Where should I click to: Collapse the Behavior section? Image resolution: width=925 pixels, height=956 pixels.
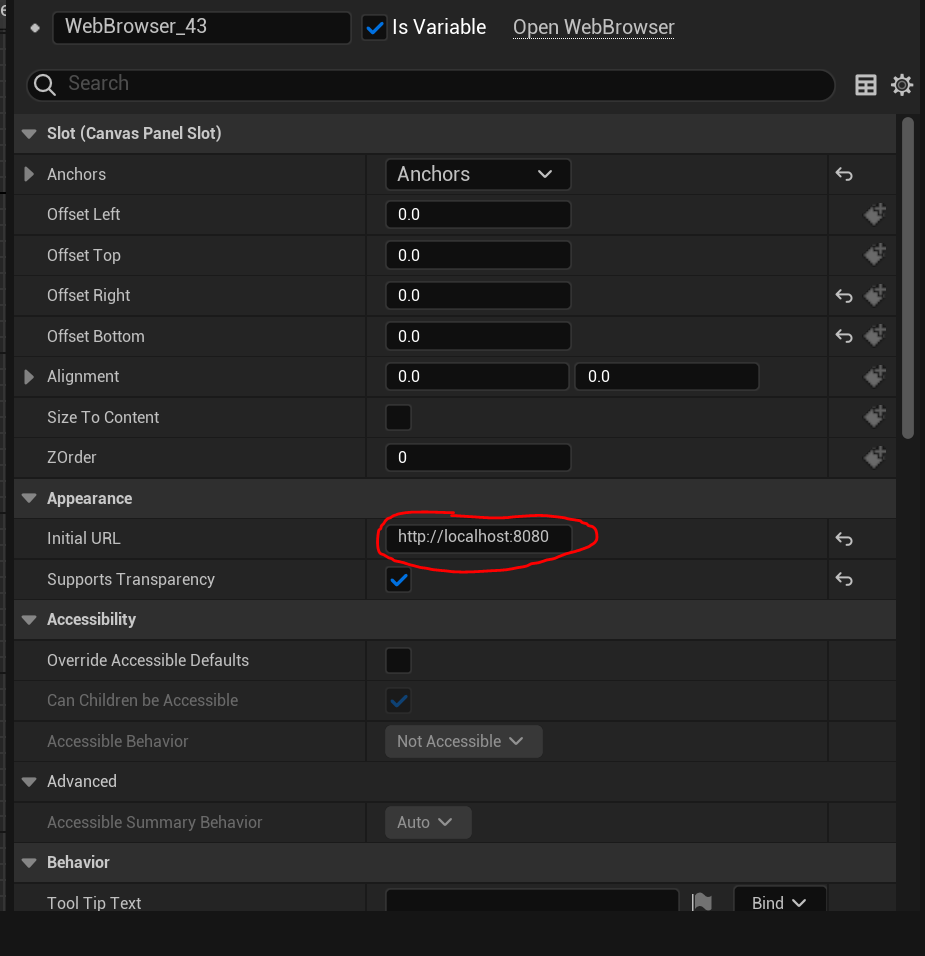click(x=29, y=863)
